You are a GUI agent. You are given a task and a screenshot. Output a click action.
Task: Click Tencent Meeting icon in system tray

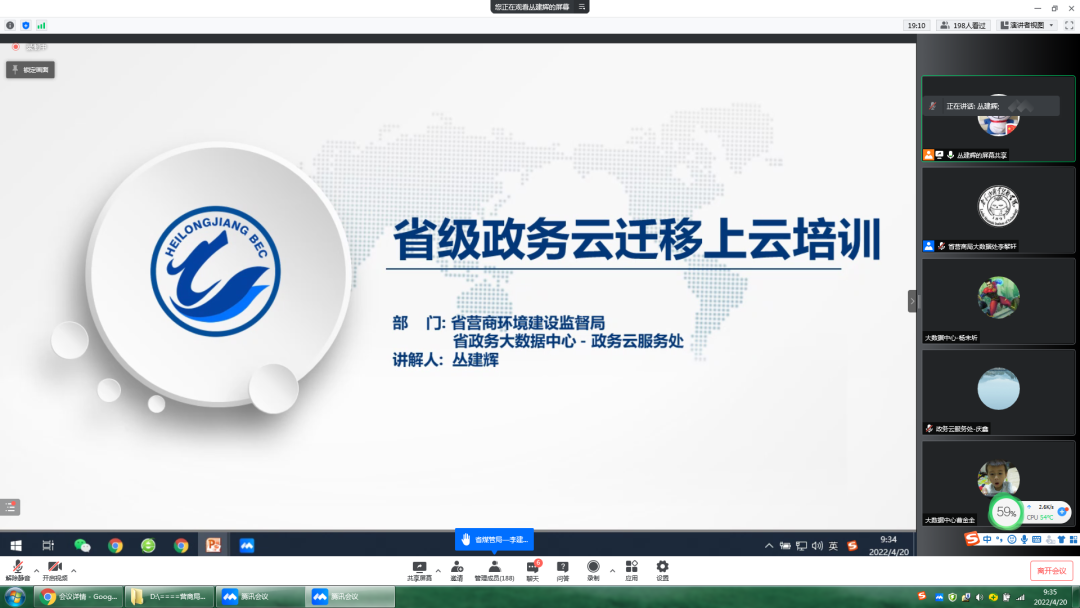tap(939, 597)
